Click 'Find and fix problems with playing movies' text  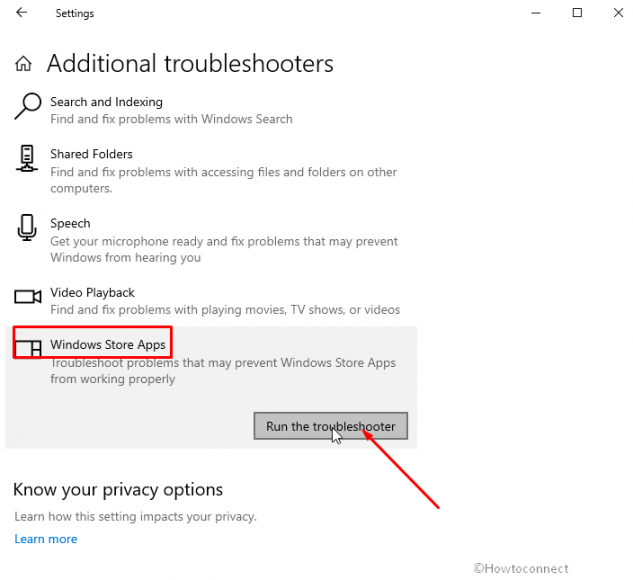pyautogui.click(x=225, y=310)
